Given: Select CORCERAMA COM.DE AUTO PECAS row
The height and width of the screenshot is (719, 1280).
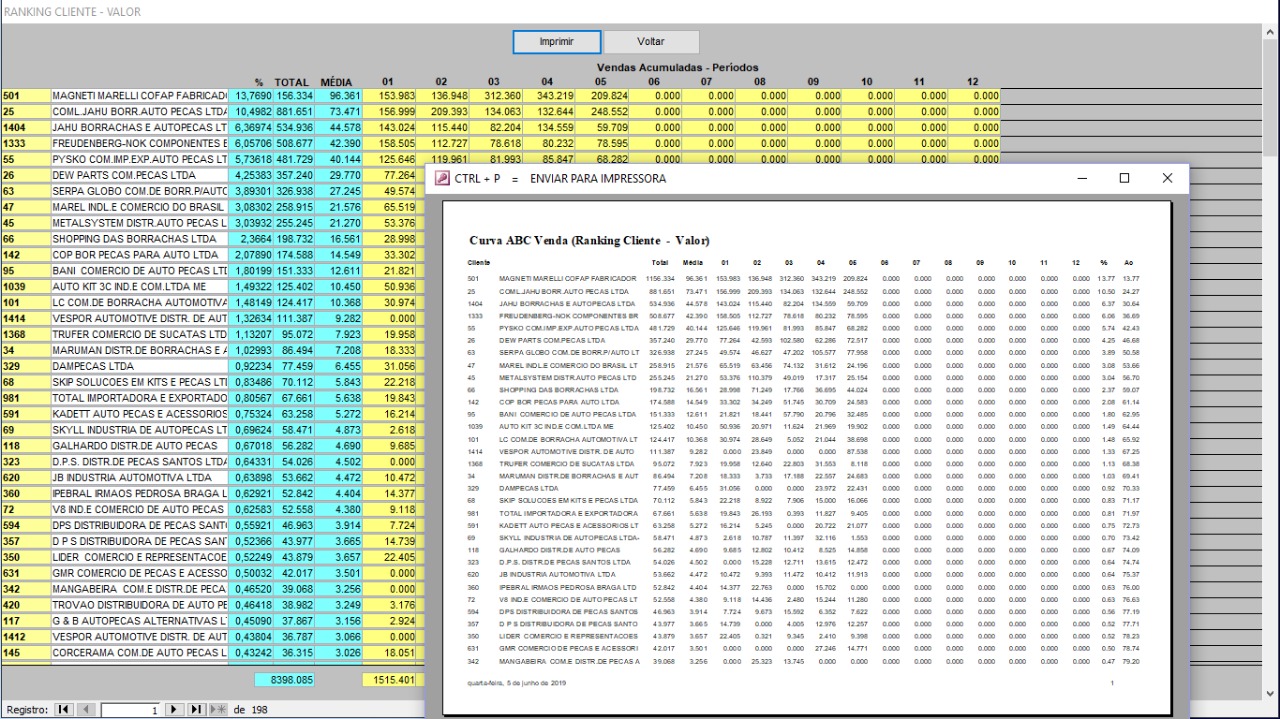Looking at the screenshot, I should [x=140, y=654].
